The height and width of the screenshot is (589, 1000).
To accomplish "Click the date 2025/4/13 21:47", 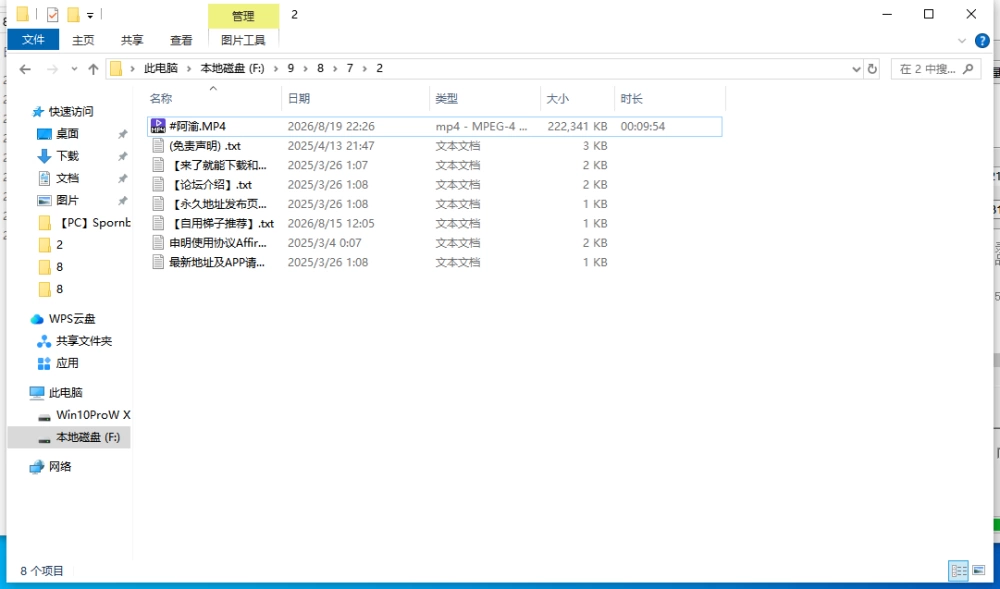I will (331, 146).
